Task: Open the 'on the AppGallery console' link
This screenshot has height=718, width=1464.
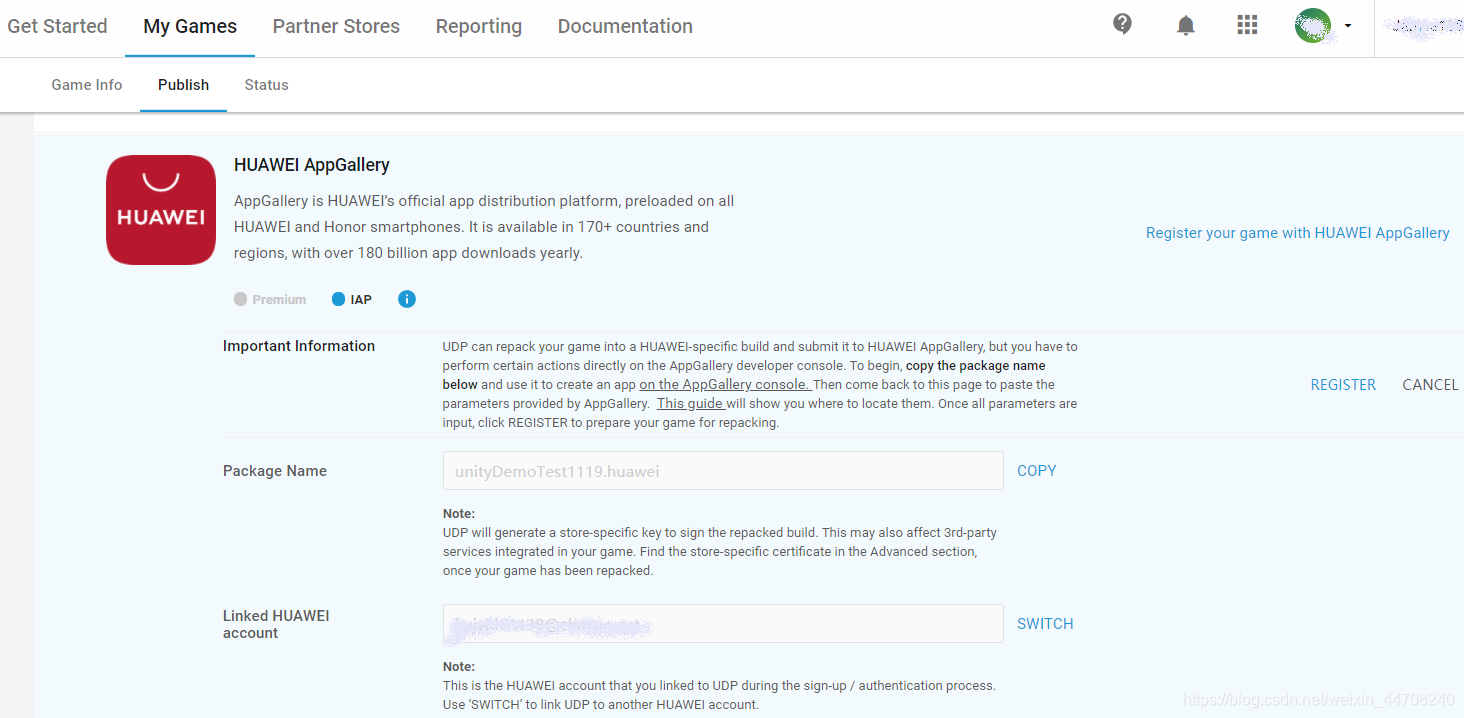Action: click(x=726, y=384)
